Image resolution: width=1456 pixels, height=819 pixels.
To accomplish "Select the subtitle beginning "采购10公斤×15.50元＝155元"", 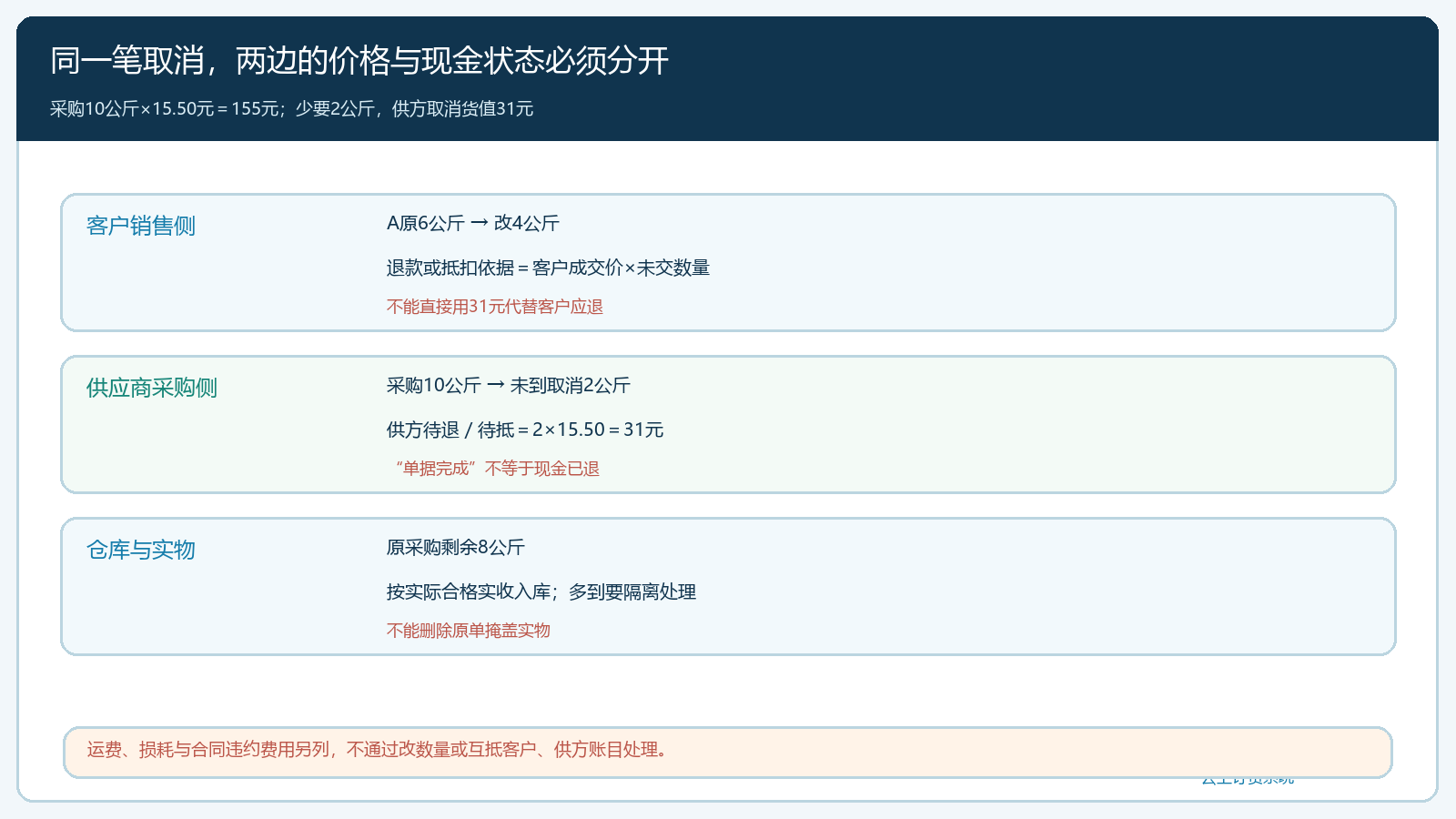I will [x=292, y=109].
